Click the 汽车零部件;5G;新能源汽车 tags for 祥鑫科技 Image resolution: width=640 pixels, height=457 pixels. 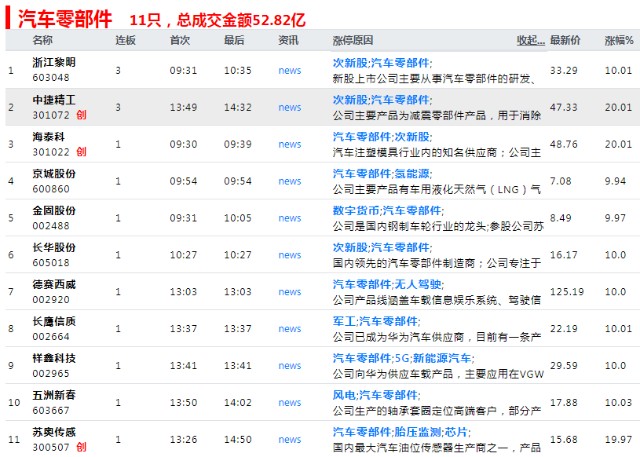pos(403,358)
